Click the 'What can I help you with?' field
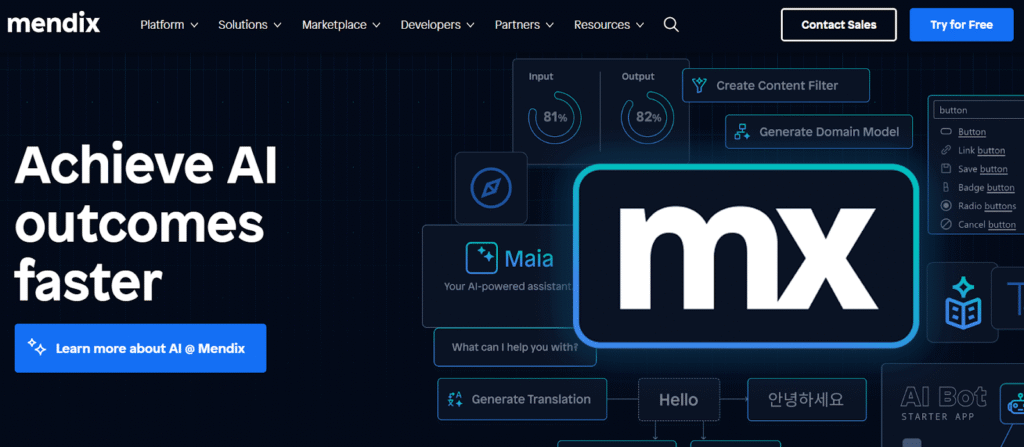The width and height of the screenshot is (1024, 447). pyautogui.click(x=515, y=347)
